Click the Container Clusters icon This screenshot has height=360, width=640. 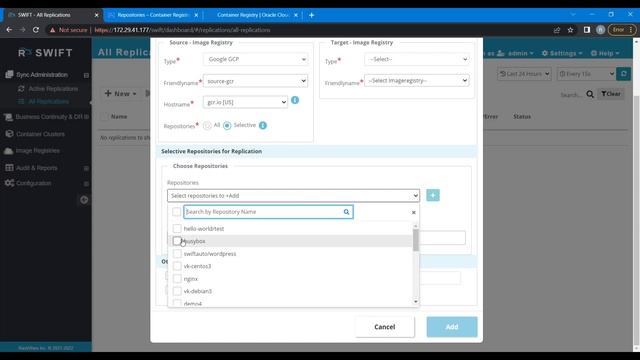click(x=9, y=134)
